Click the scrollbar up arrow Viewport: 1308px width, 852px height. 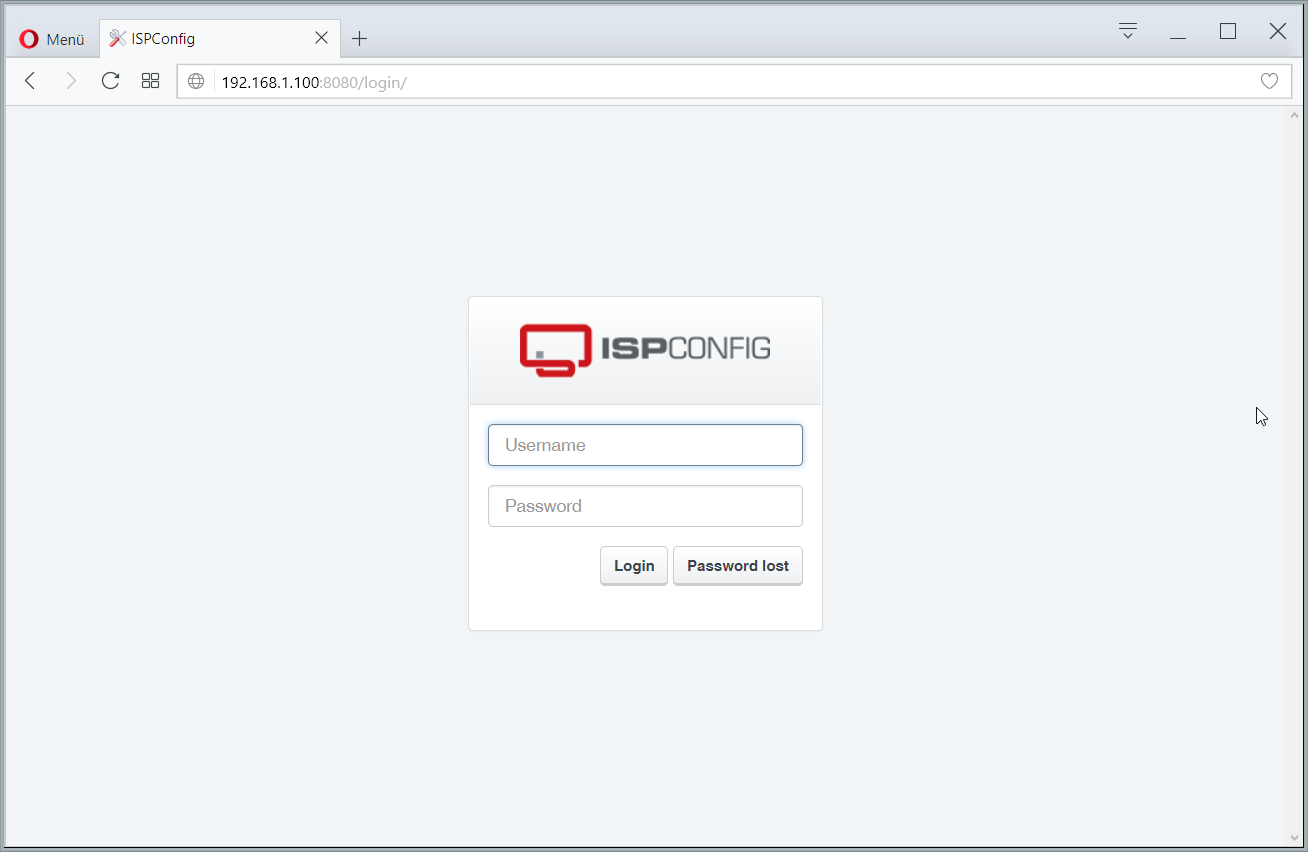pos(1296,115)
